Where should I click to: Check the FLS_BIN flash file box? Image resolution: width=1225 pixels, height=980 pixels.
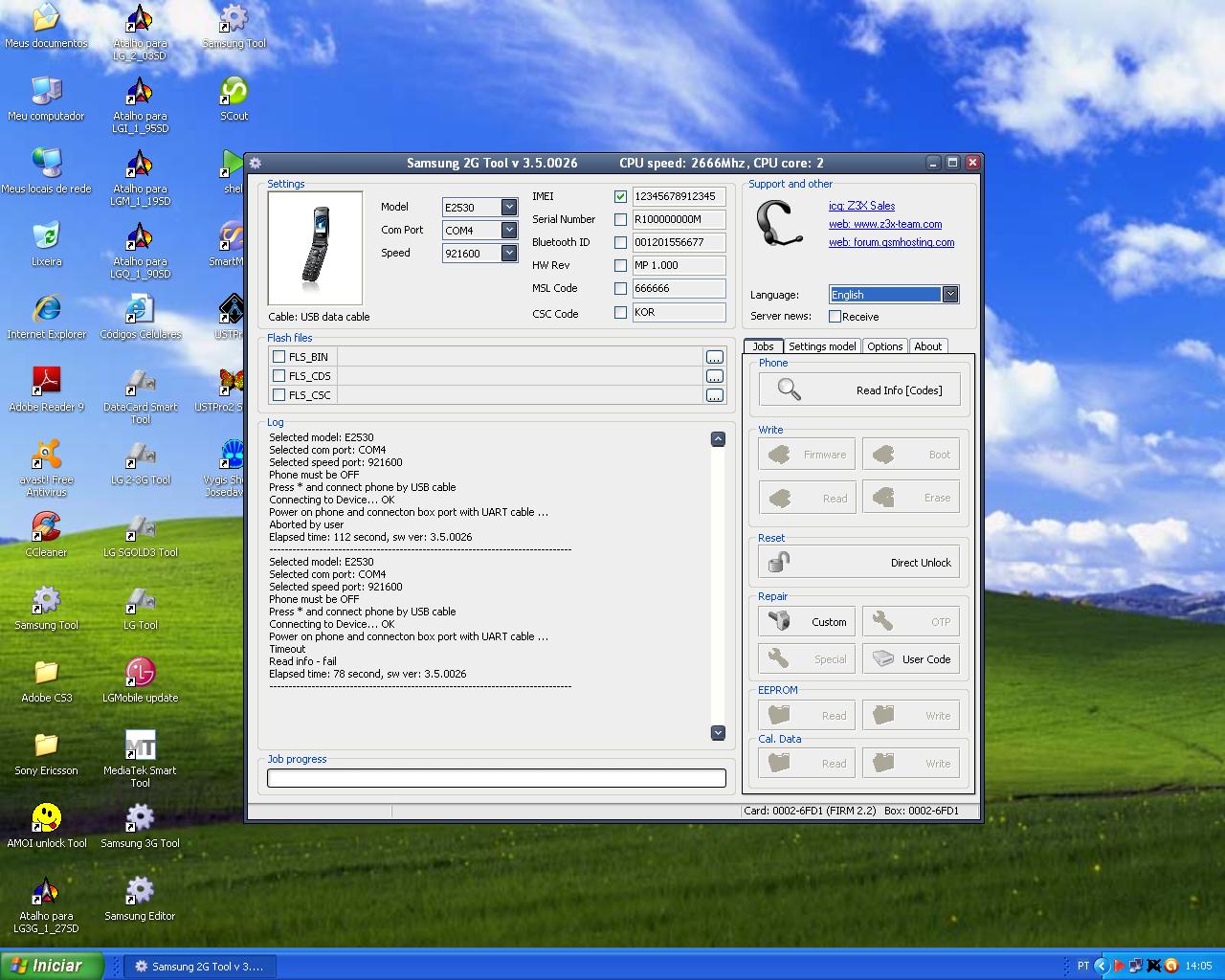pos(278,356)
